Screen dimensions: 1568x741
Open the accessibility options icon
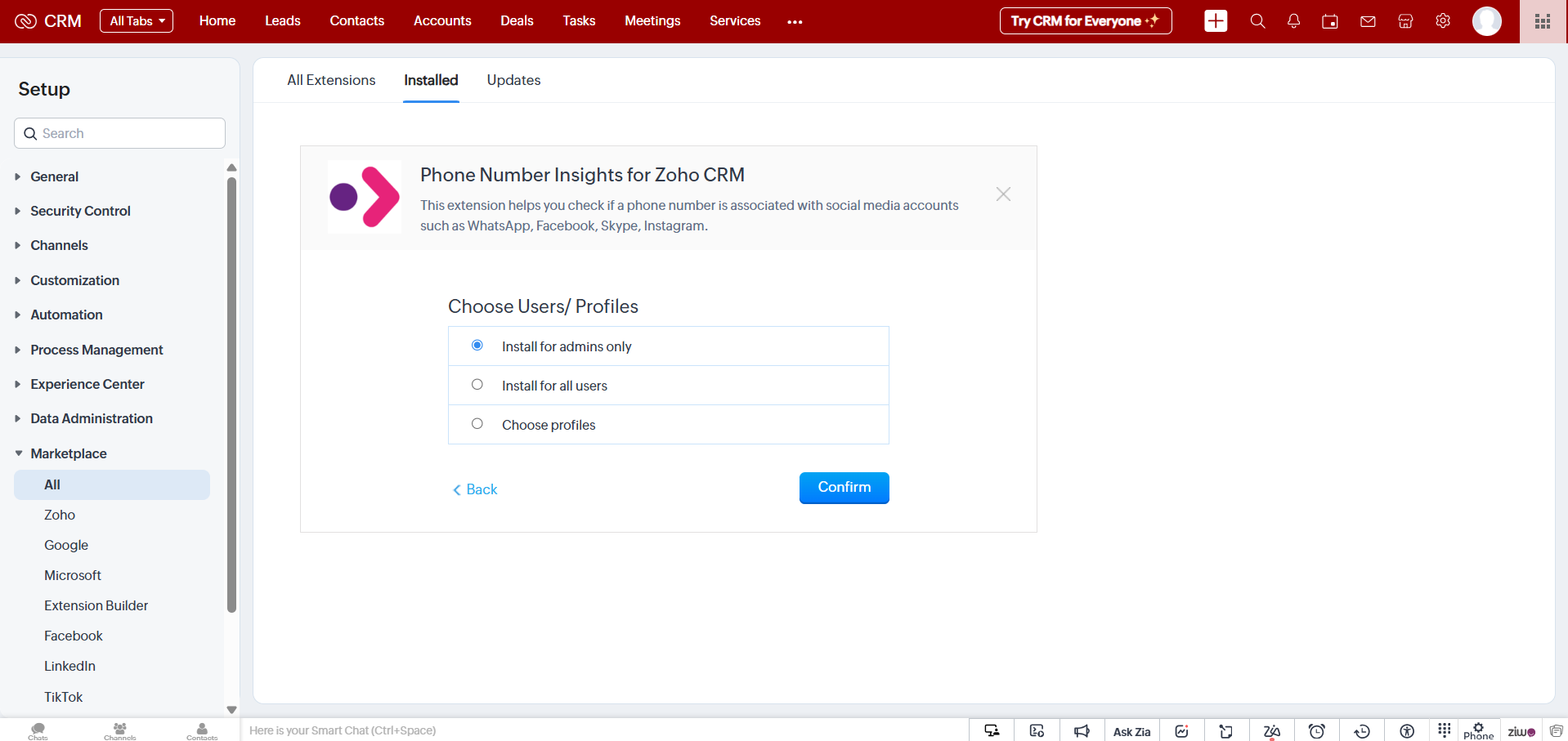tap(1407, 731)
